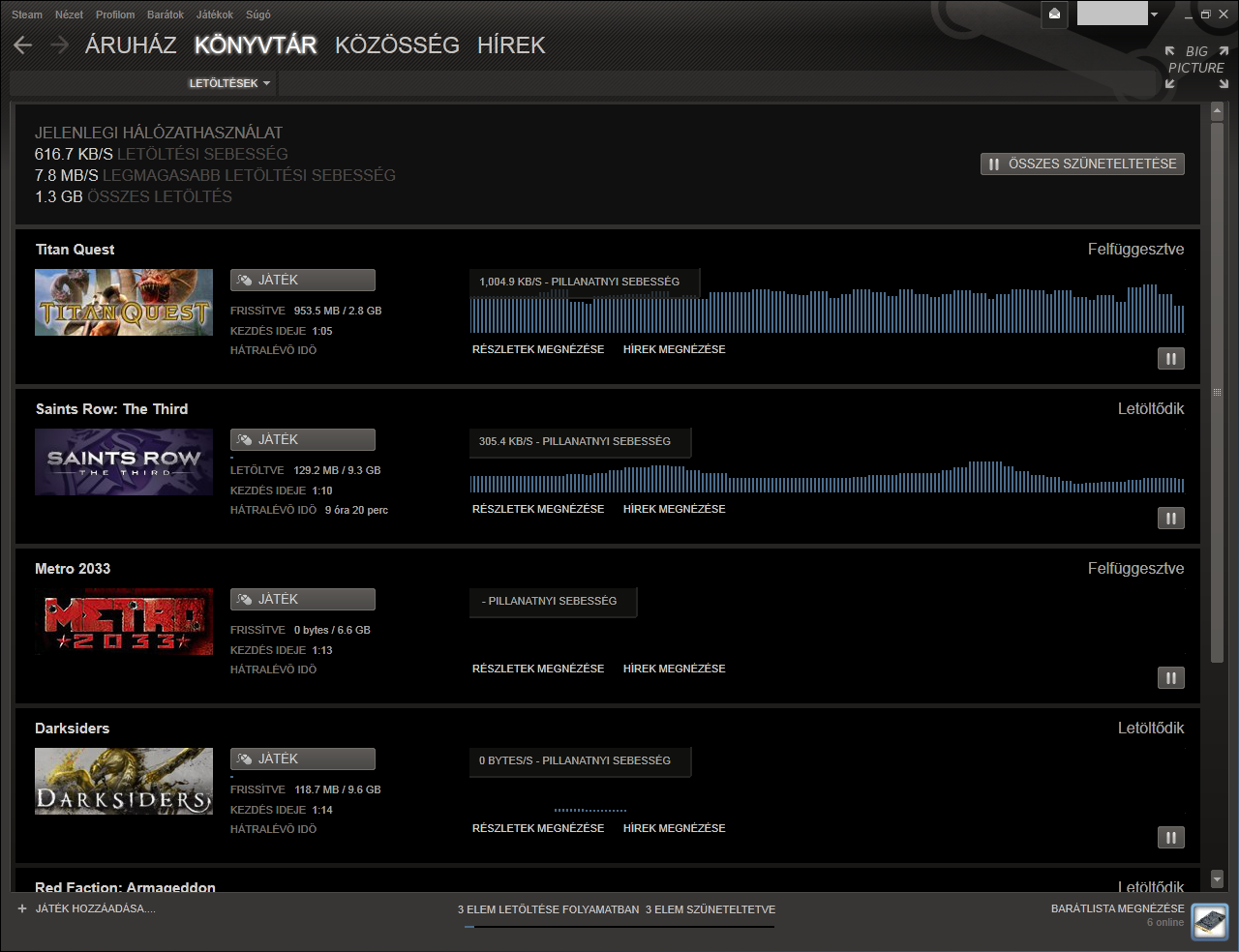This screenshot has width=1239, height=952.
Task: Go to the KÖZÖSSÉG tab
Action: click(x=397, y=45)
